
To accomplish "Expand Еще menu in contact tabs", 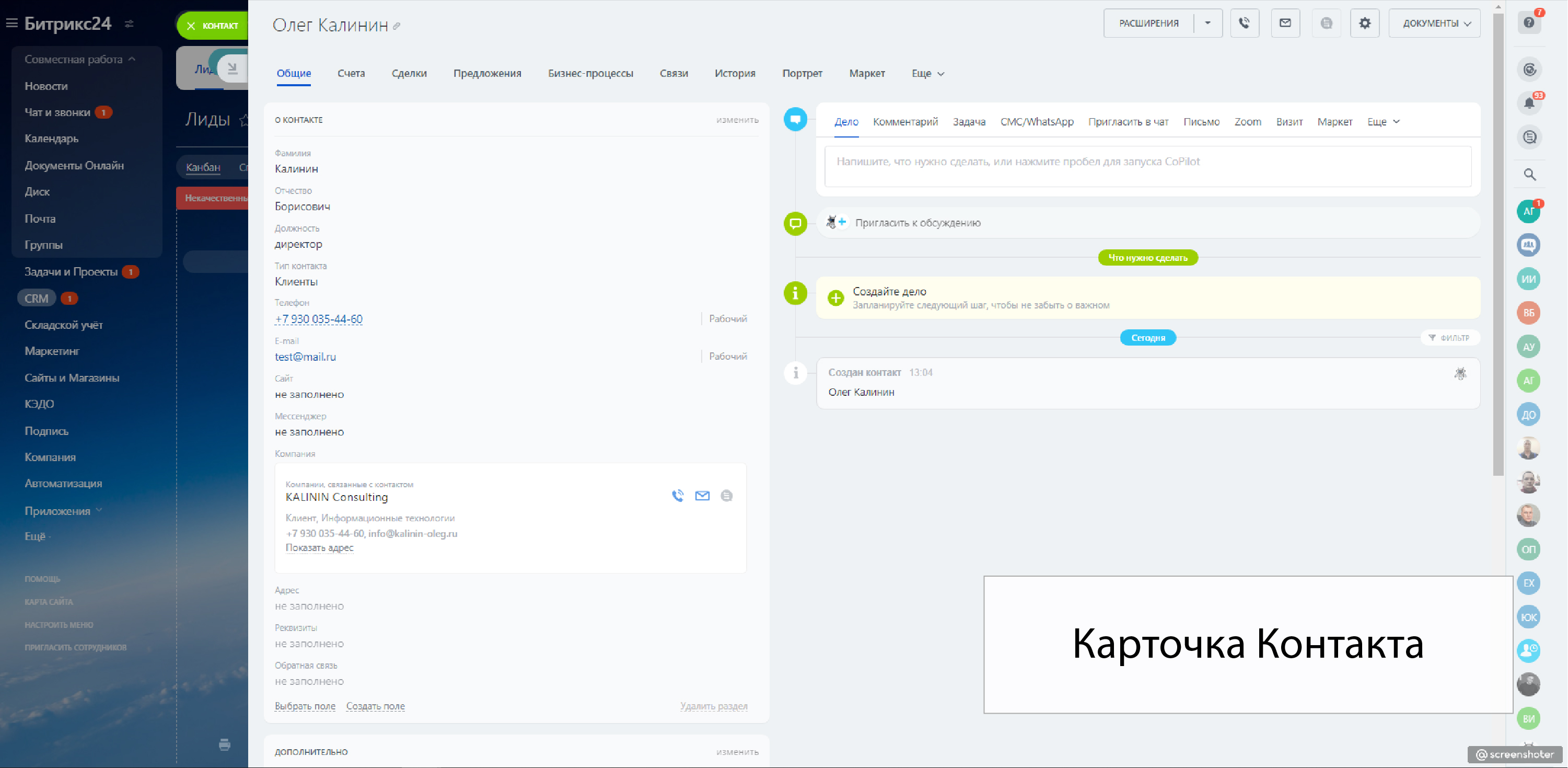I will pos(927,74).
